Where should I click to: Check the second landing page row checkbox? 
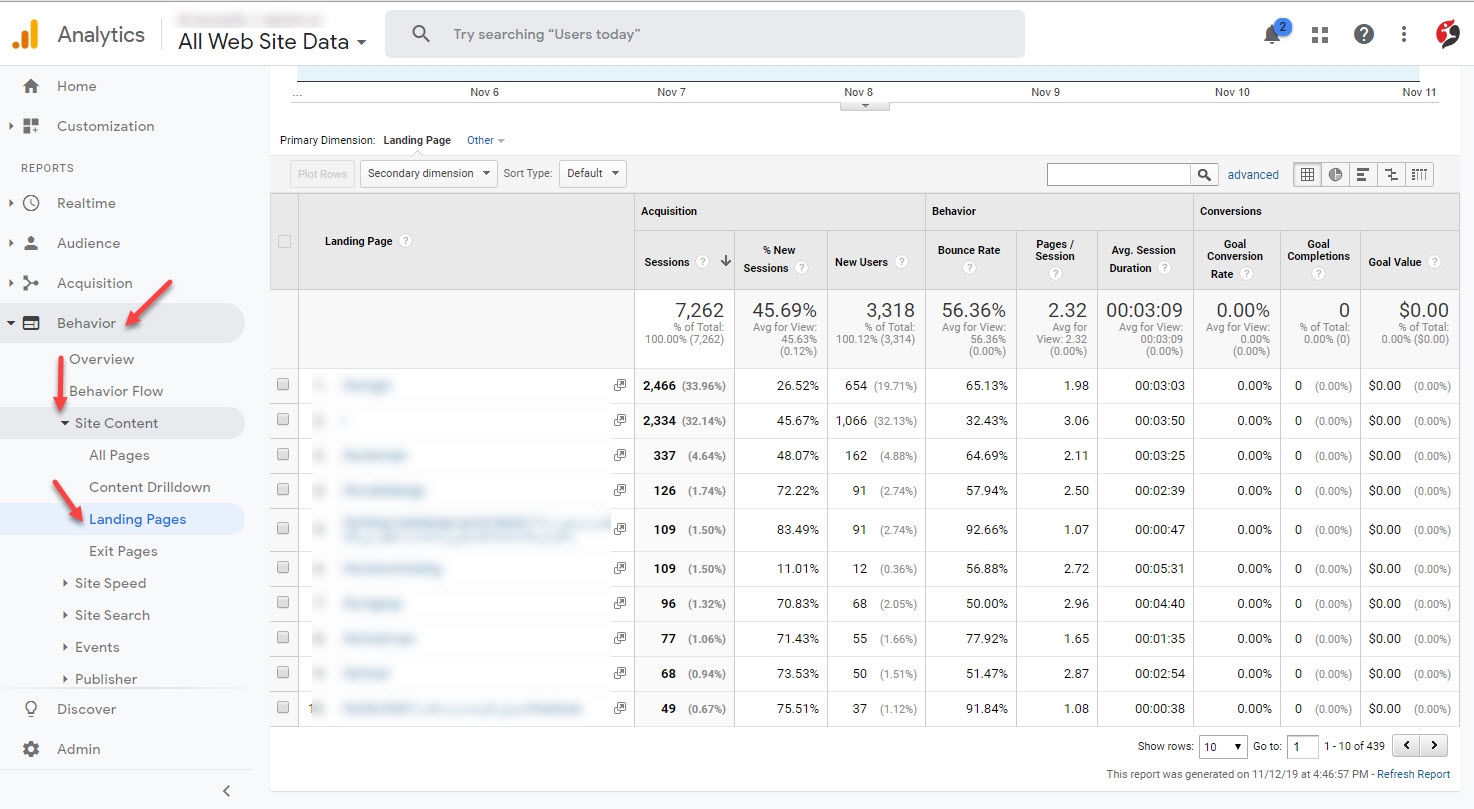tap(283, 419)
